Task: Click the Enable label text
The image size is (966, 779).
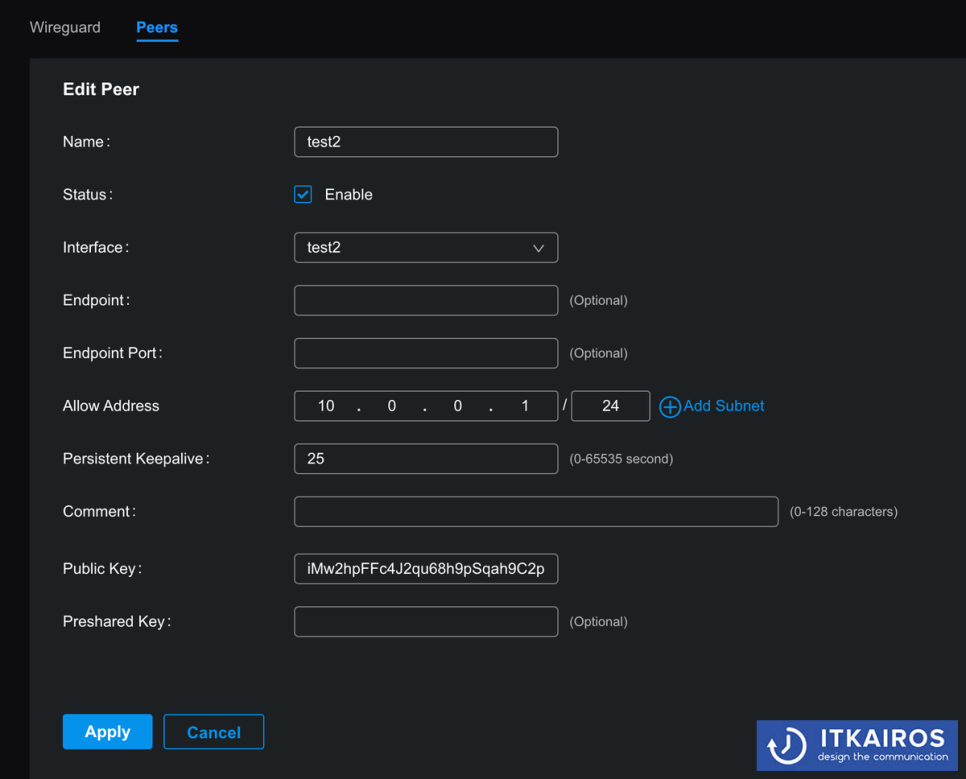Action: [349, 194]
